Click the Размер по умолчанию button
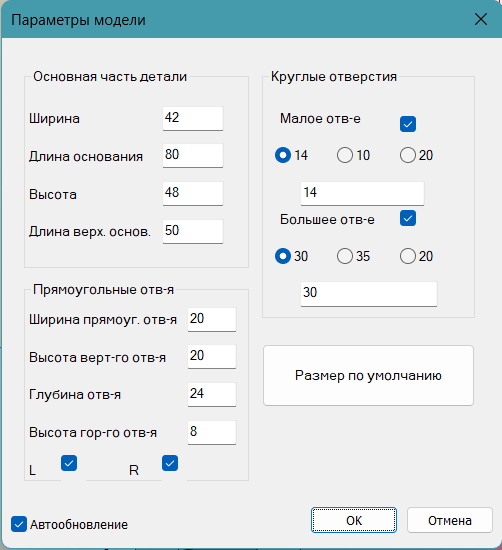Image resolution: width=502 pixels, height=550 pixels. click(x=368, y=376)
